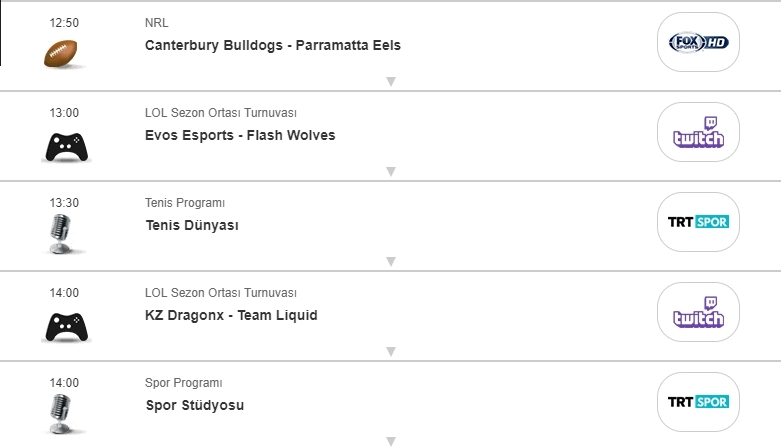
Task: Expand the KZ Dragonx row down arrow
Action: coord(391,351)
